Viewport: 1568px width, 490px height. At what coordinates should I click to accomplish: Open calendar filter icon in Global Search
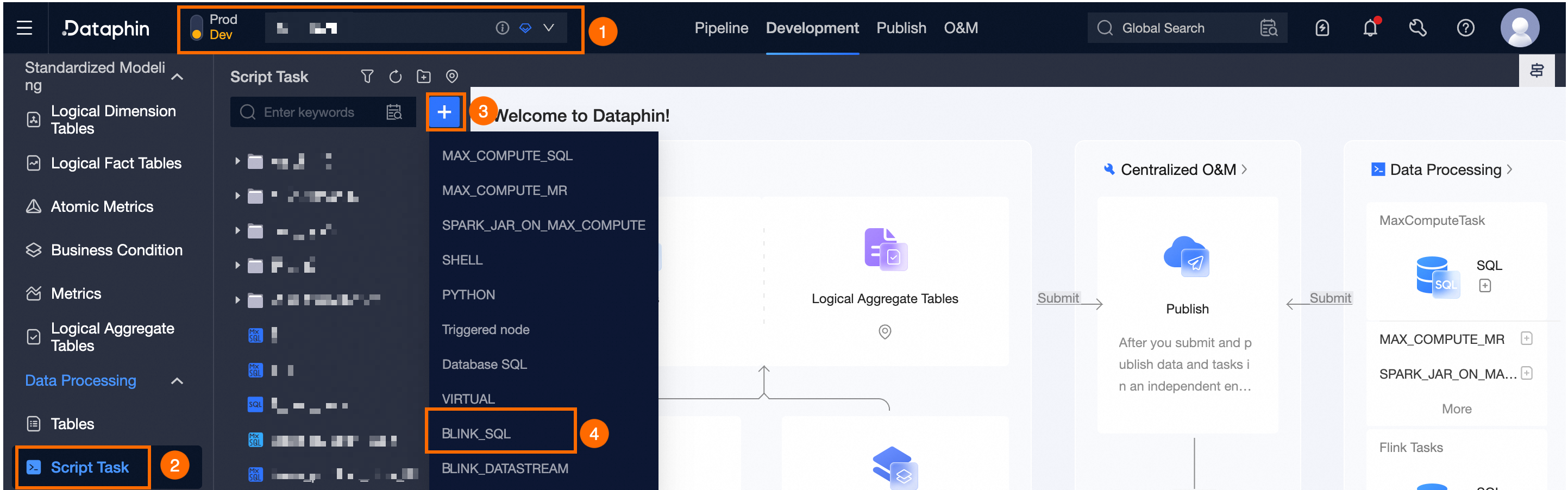click(x=1269, y=28)
